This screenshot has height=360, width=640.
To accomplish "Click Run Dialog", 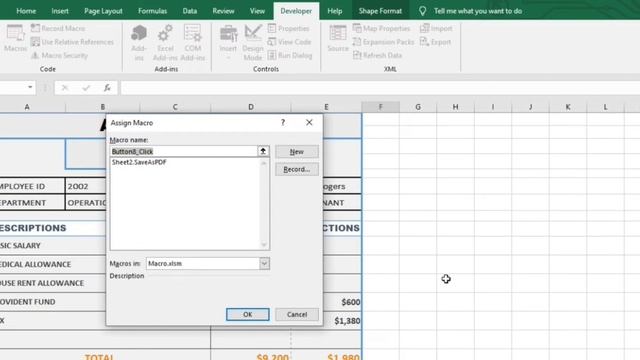I will click(x=290, y=55).
